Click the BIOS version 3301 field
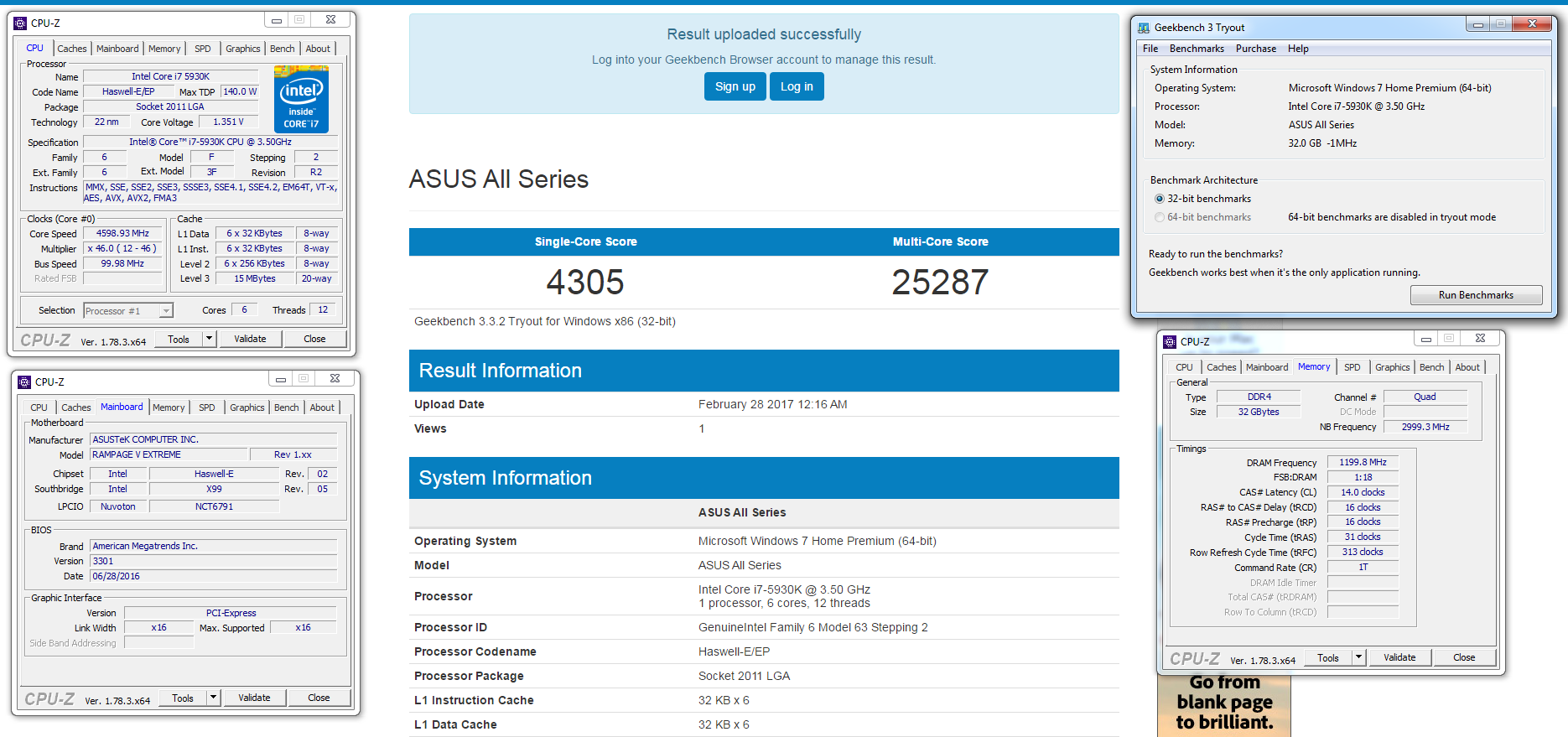This screenshot has width=1568, height=737. (214, 561)
